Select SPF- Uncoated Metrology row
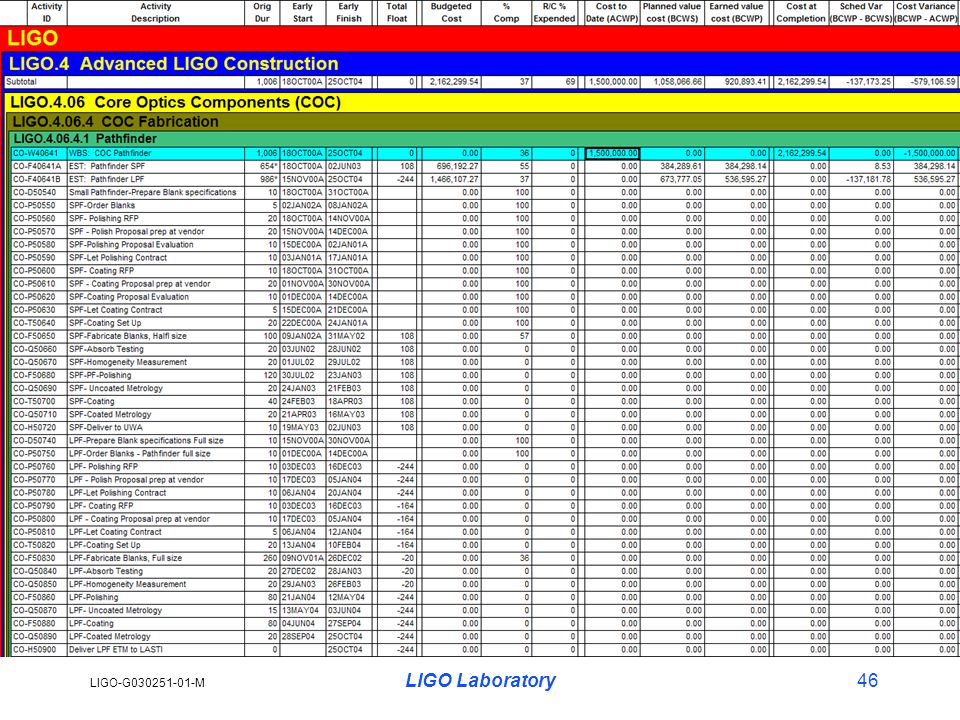Image resolution: width=960 pixels, height=720 pixels. coord(486,388)
